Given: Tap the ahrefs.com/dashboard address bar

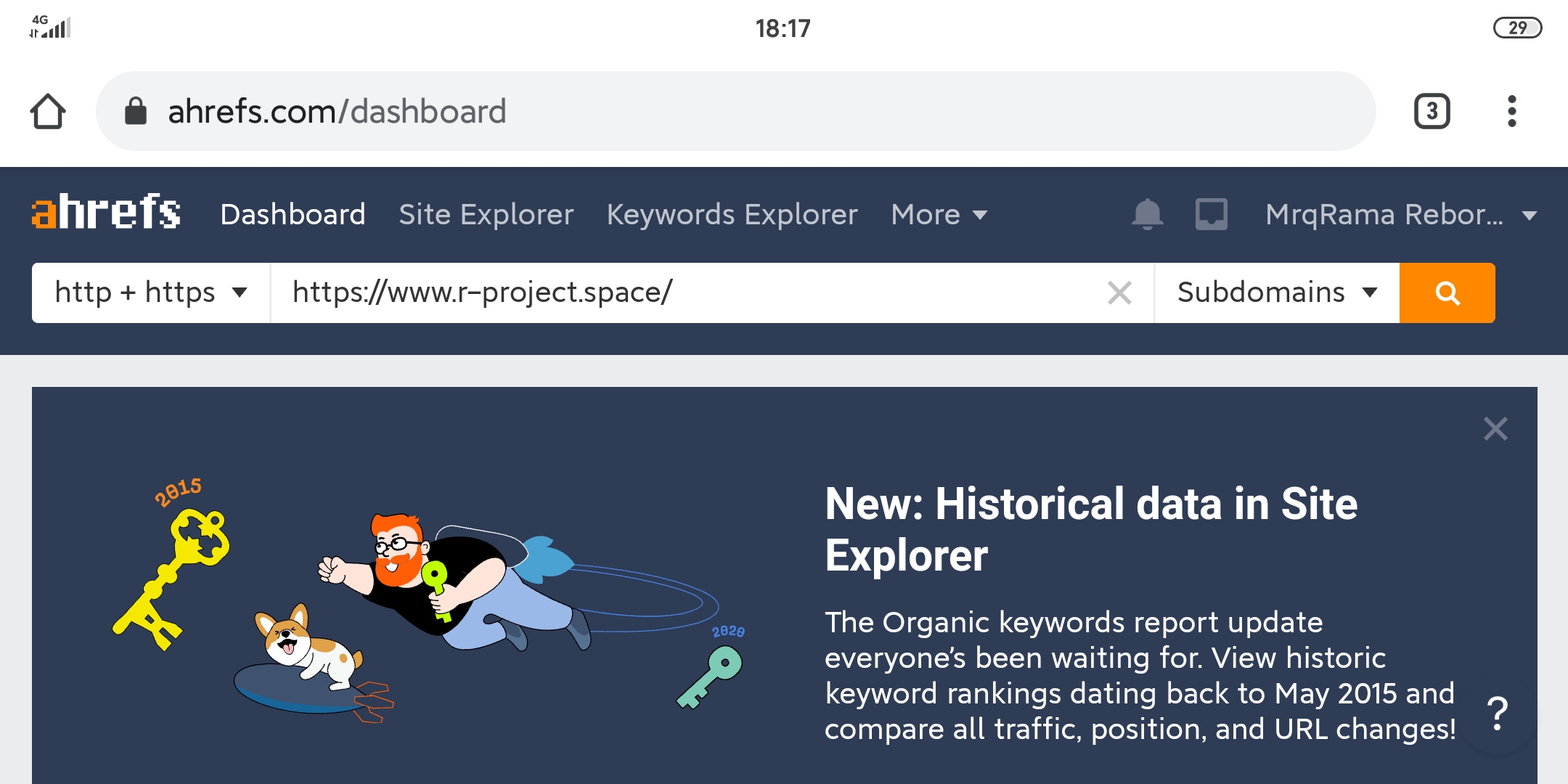Looking at the screenshot, I should (726, 112).
